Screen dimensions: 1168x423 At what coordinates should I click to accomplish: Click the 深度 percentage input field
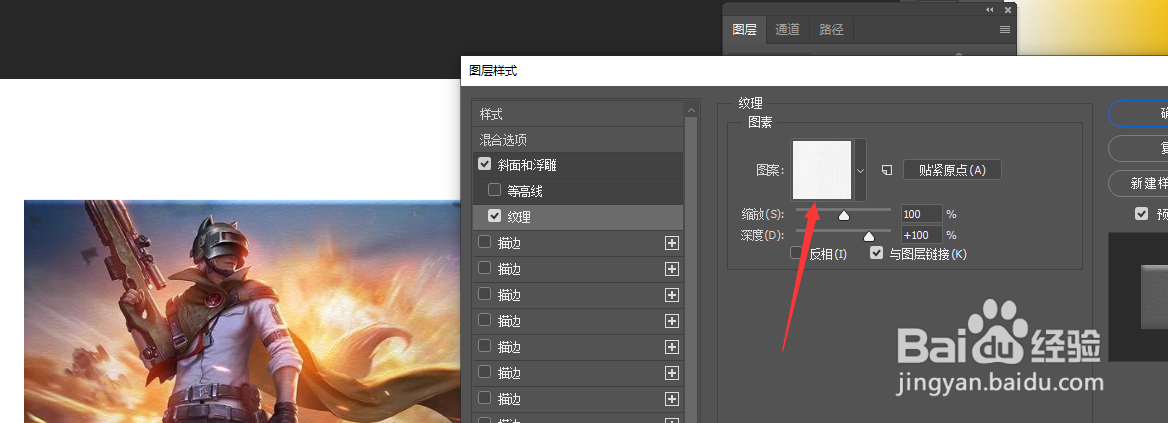click(921, 235)
